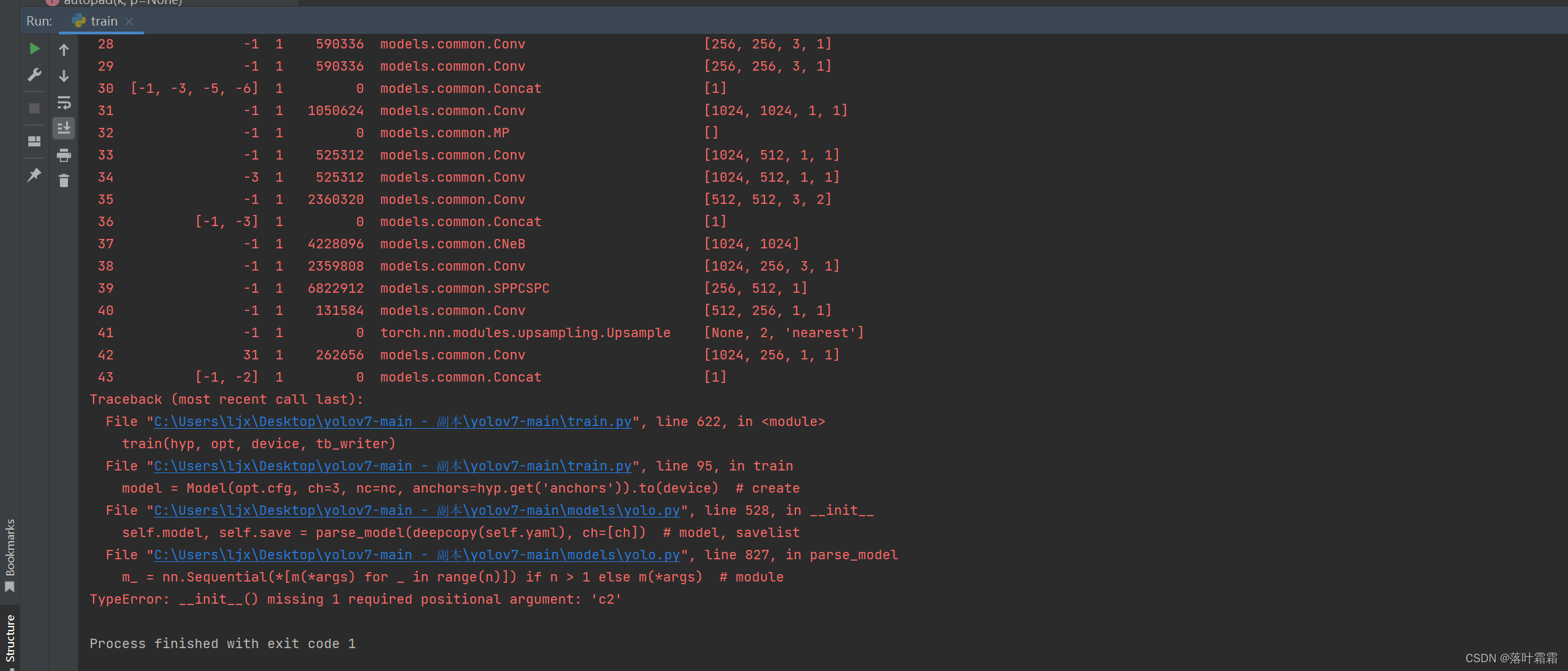
Task: Open train.py link at line 622
Action: pyautogui.click(x=393, y=421)
